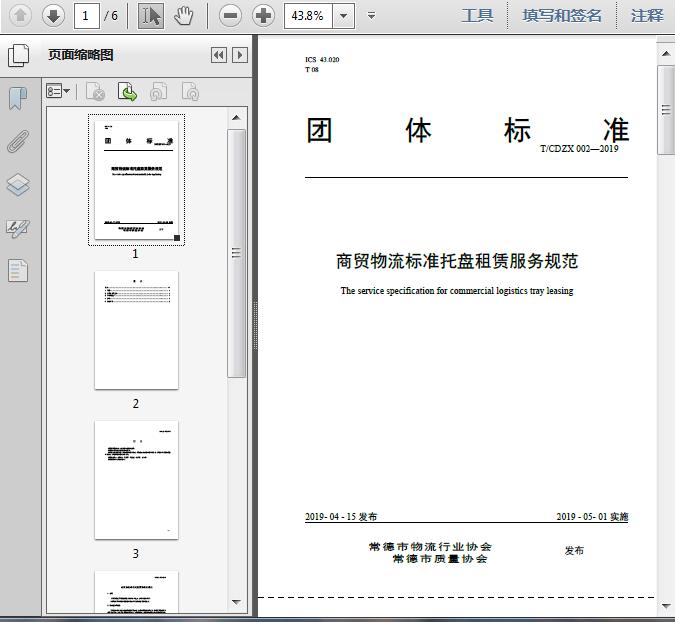Click the page 1 thumbnail label number
This screenshot has height=622, width=675.
pos(135,254)
